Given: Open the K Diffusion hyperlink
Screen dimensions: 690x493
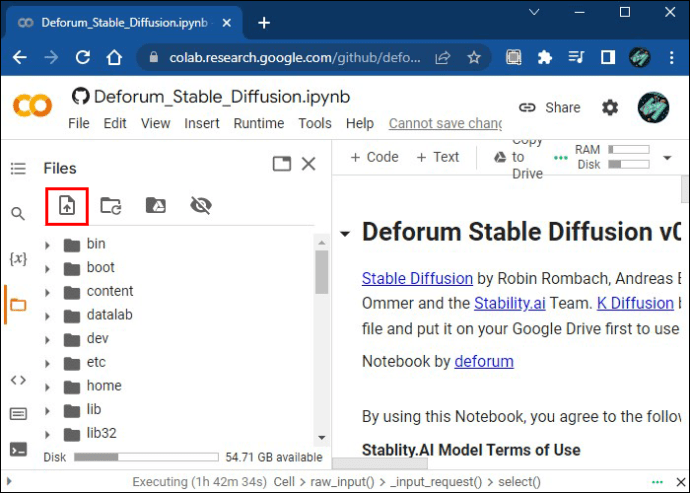Looking at the screenshot, I should [635, 303].
